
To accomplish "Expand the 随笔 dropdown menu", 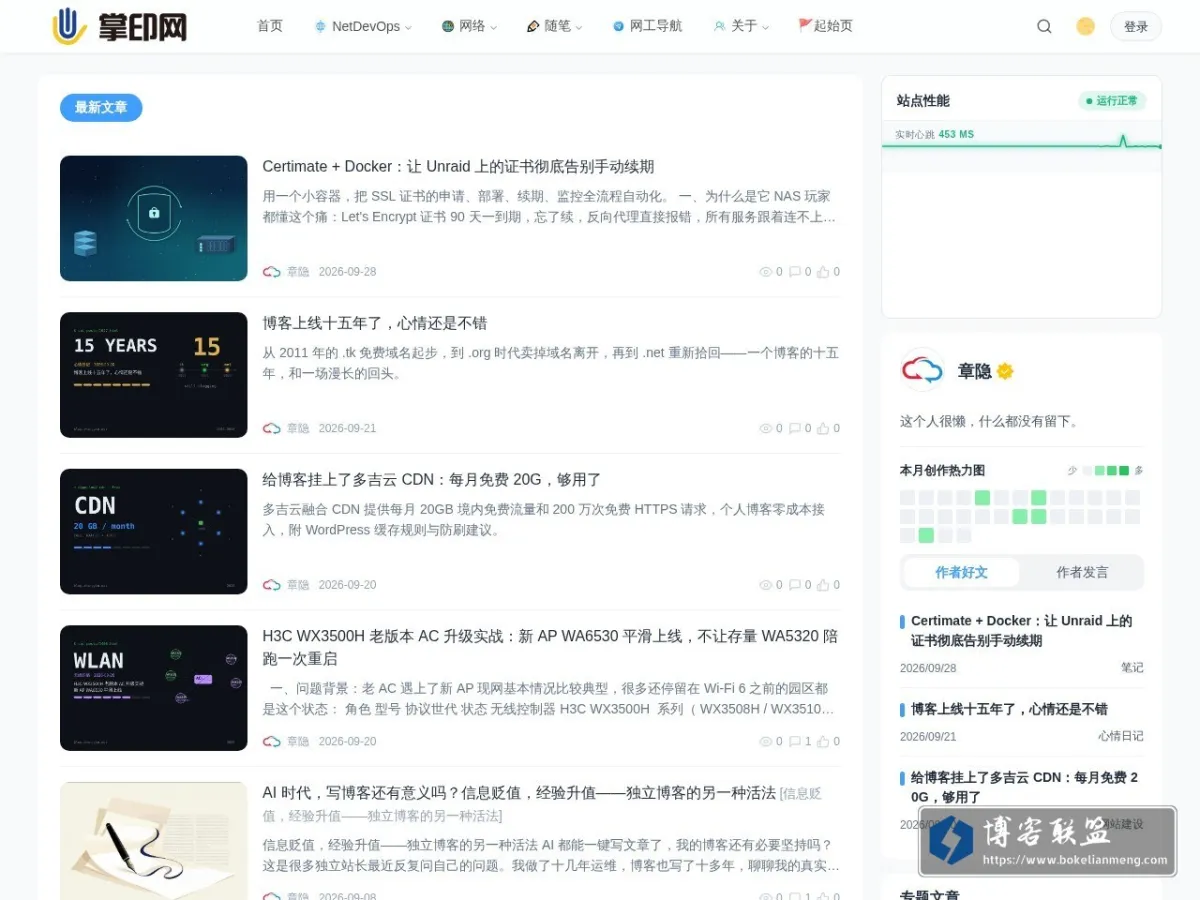I will [554, 27].
